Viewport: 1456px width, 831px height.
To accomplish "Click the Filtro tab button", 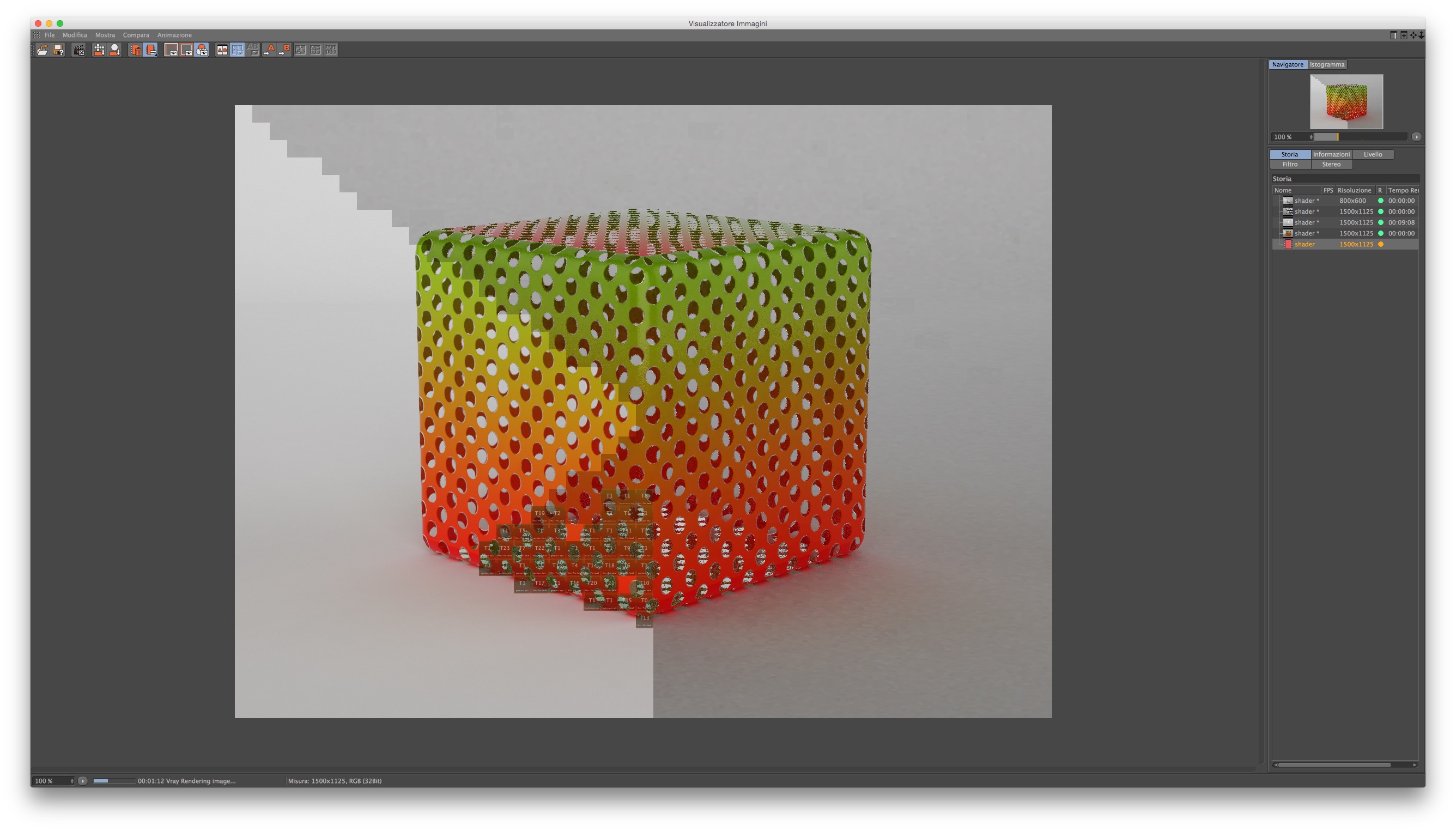I will tap(1289, 165).
